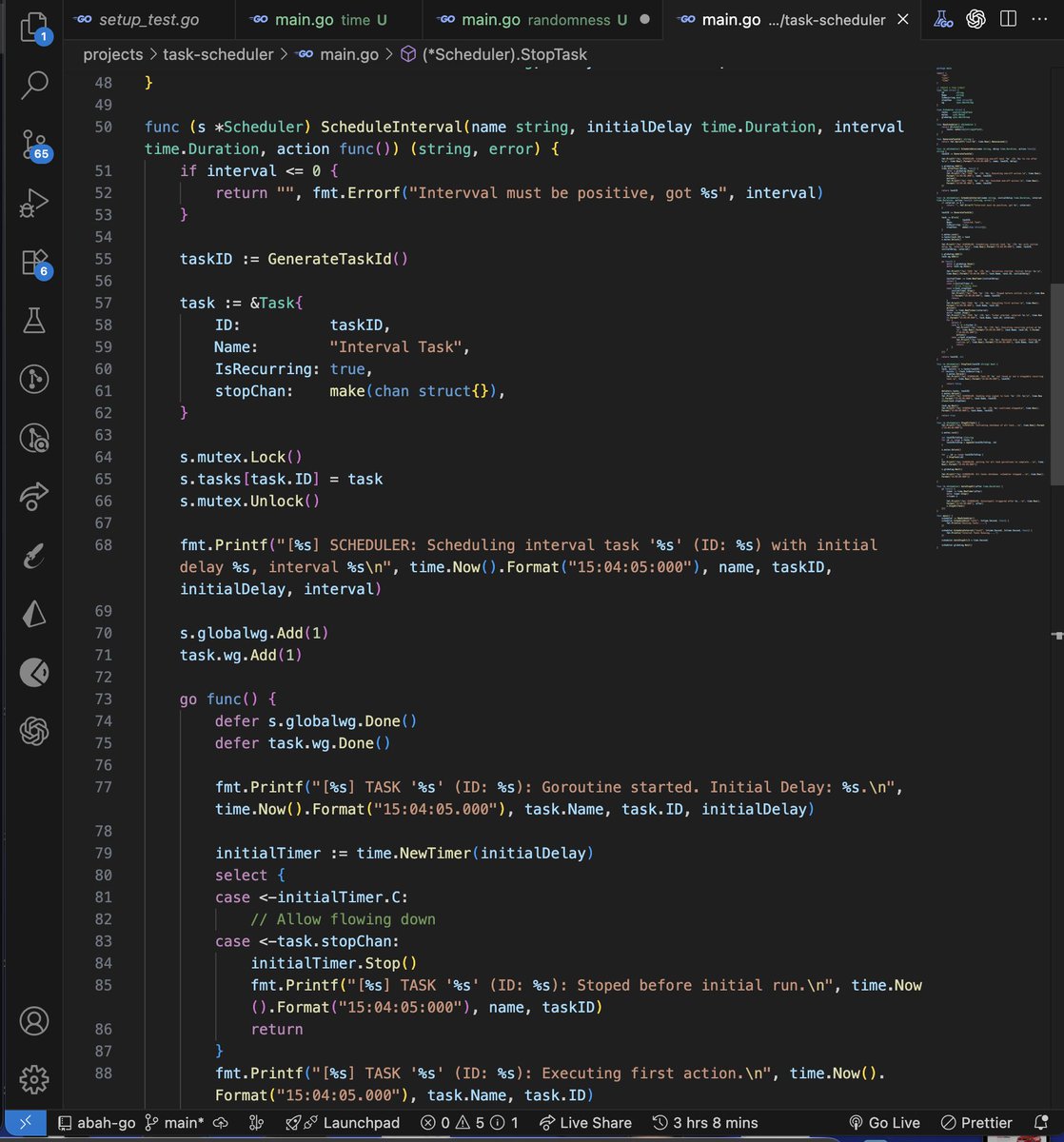Viewport: 1064px width, 1142px height.
Task: Split the editor to the right
Action: [1009, 19]
